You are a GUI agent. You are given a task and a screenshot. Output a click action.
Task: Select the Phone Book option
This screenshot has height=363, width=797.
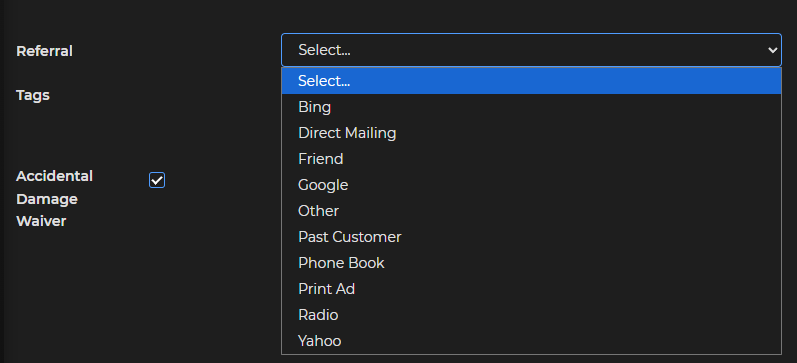[x=531, y=263]
